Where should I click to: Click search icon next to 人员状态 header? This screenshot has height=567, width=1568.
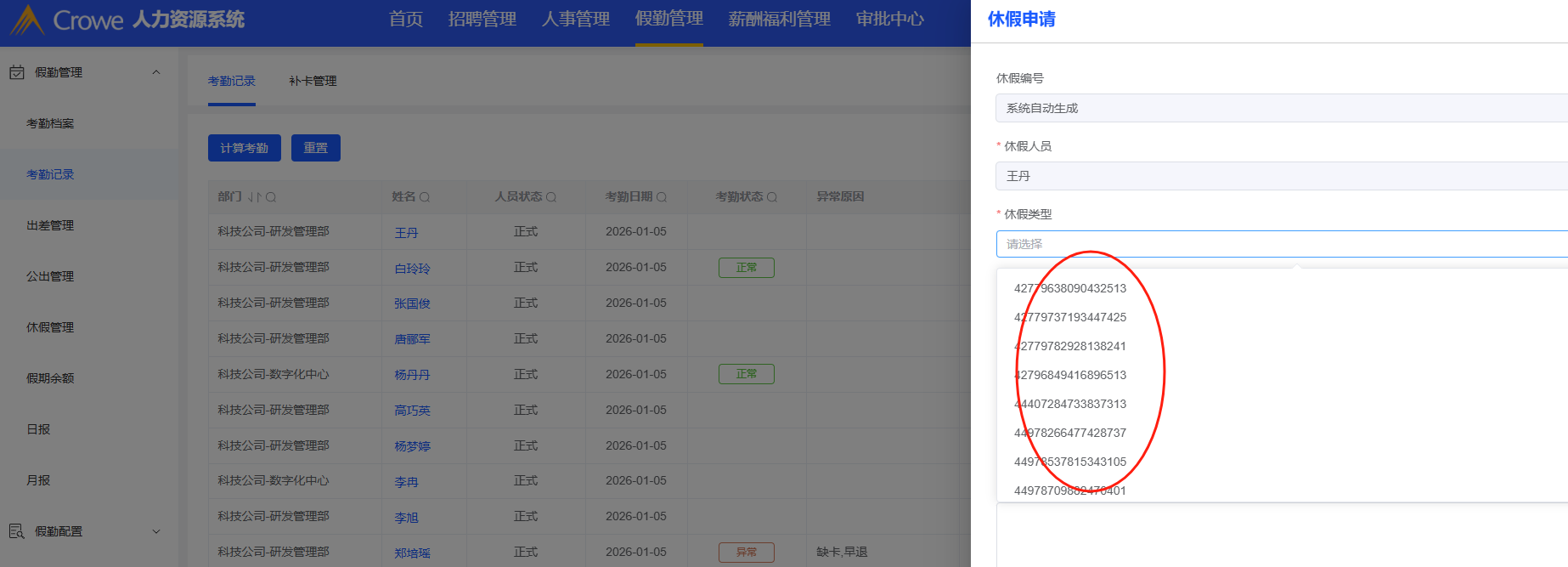[x=551, y=197]
